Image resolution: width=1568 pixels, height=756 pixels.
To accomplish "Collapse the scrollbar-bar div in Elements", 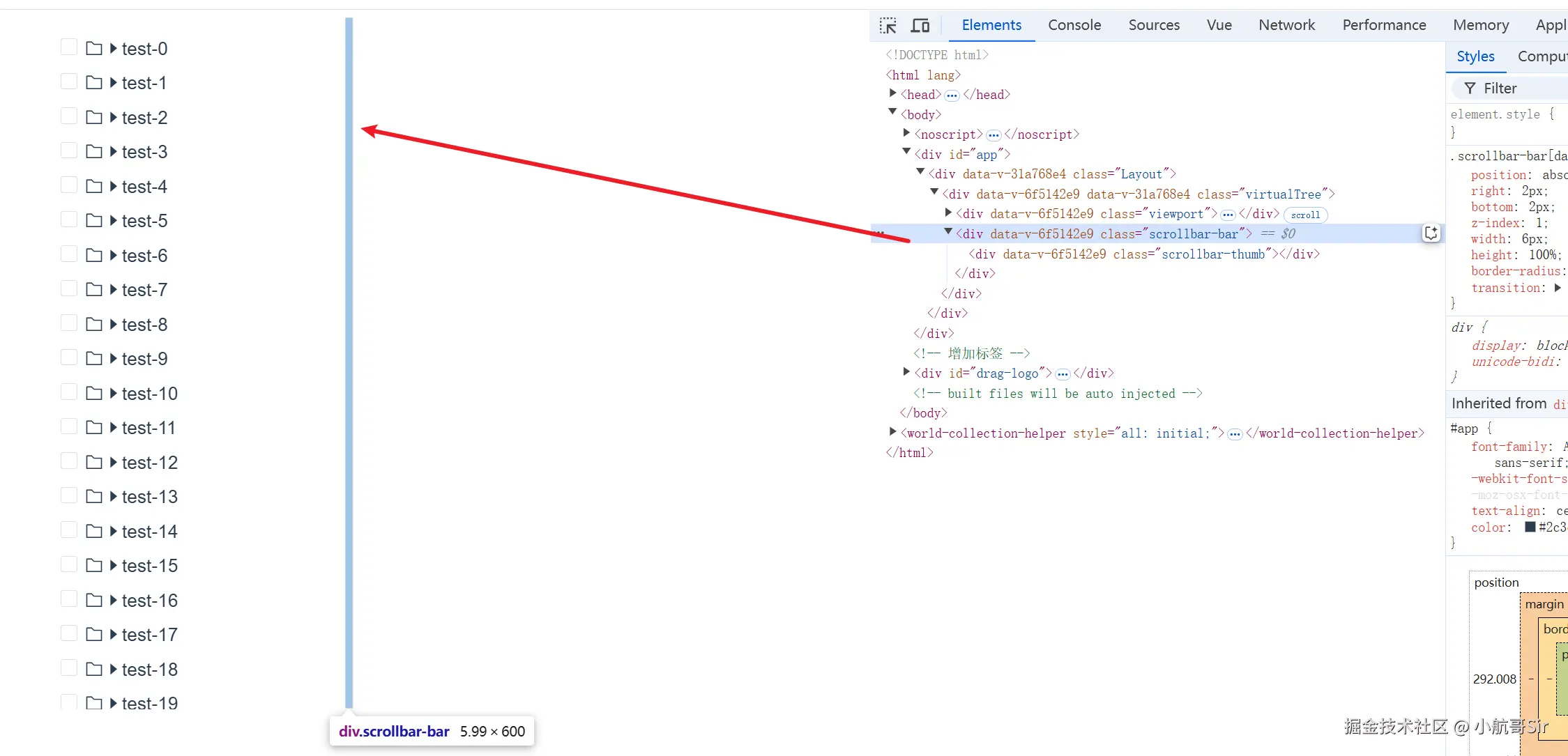I will click(948, 232).
